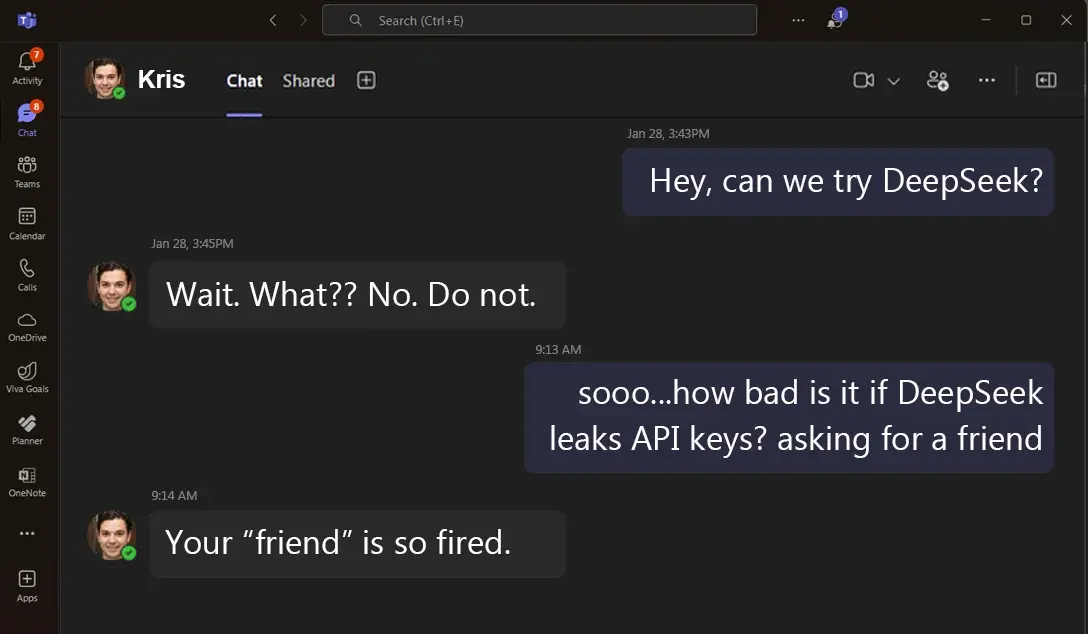This screenshot has width=1088, height=634.
Task: Toggle the pop-out side panel
Action: coord(1046,80)
